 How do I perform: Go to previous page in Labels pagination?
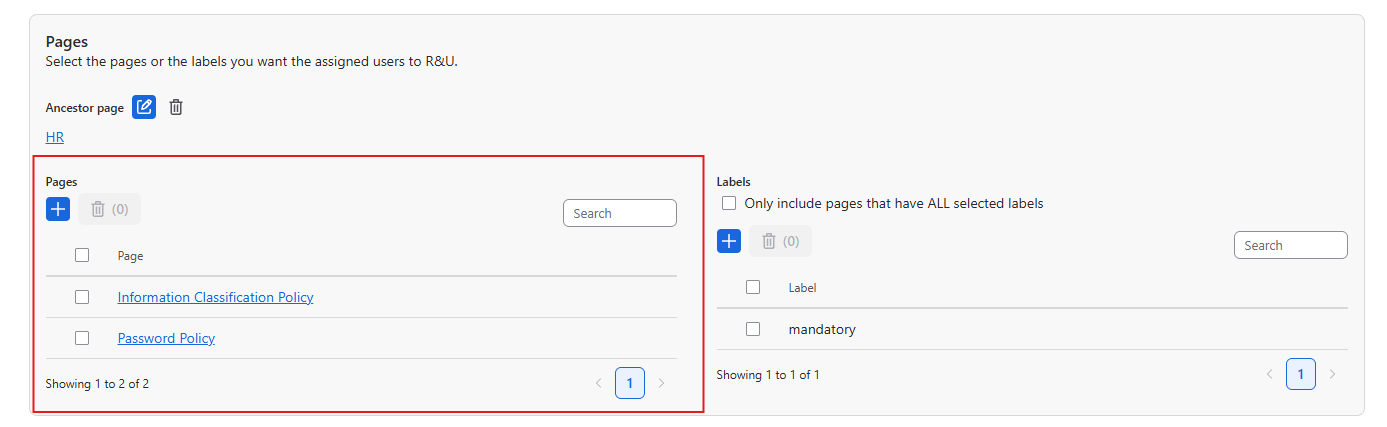[x=1270, y=374]
